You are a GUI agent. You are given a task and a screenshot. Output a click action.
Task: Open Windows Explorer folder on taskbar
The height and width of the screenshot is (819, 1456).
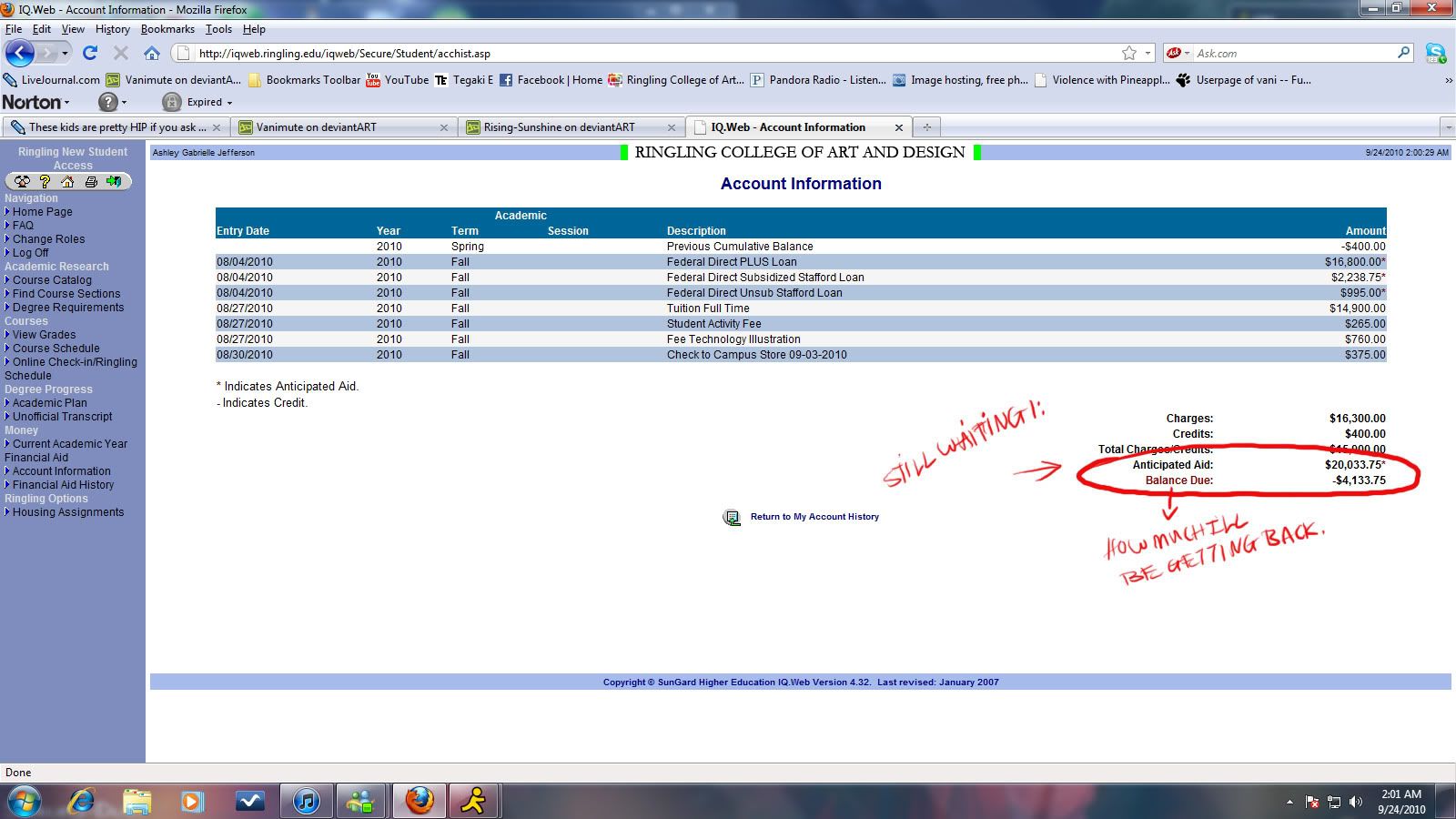pyautogui.click(x=137, y=801)
